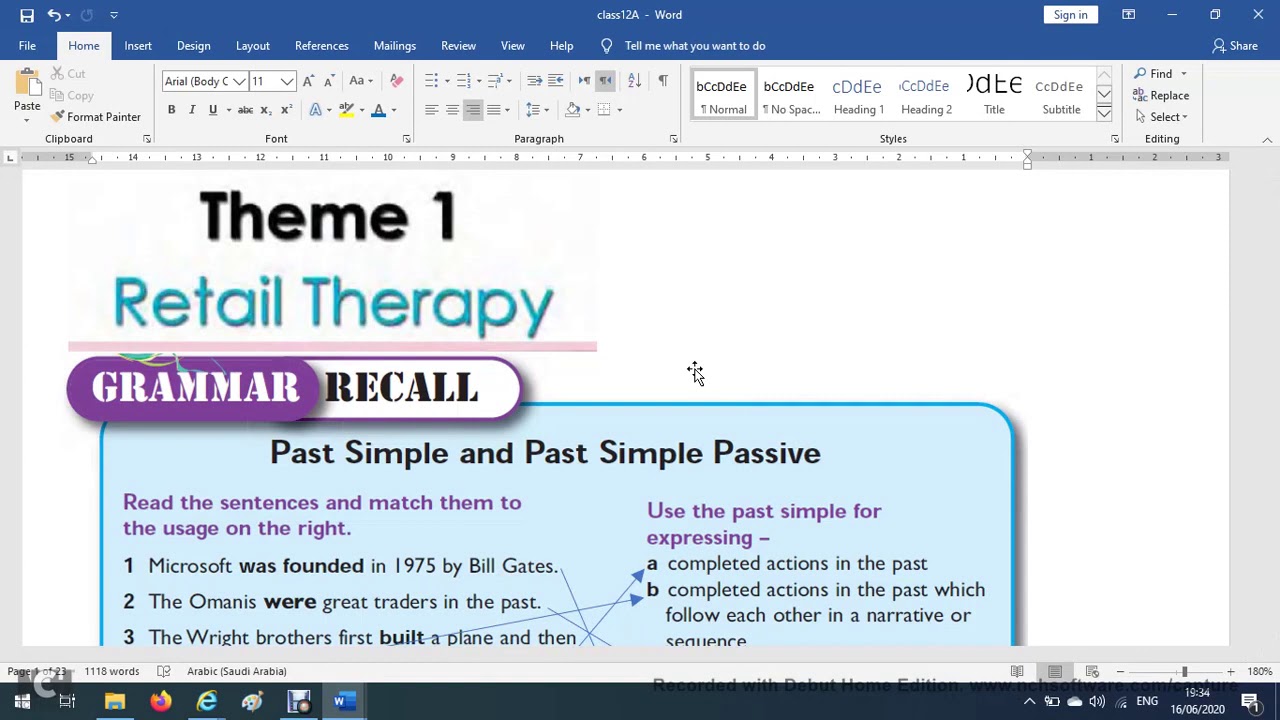This screenshot has width=1280, height=720.
Task: Toggle strikethrough formatting
Action: tap(245, 110)
